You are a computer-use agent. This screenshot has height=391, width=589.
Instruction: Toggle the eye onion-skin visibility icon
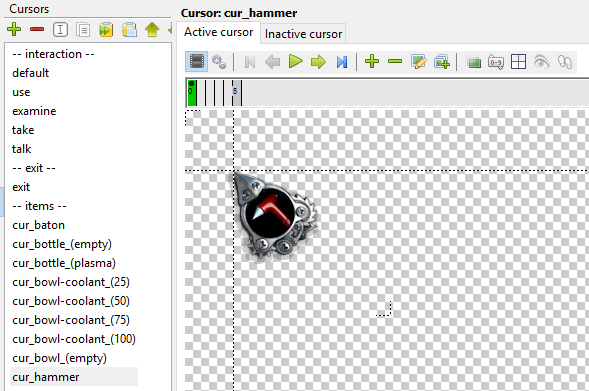(x=541, y=62)
